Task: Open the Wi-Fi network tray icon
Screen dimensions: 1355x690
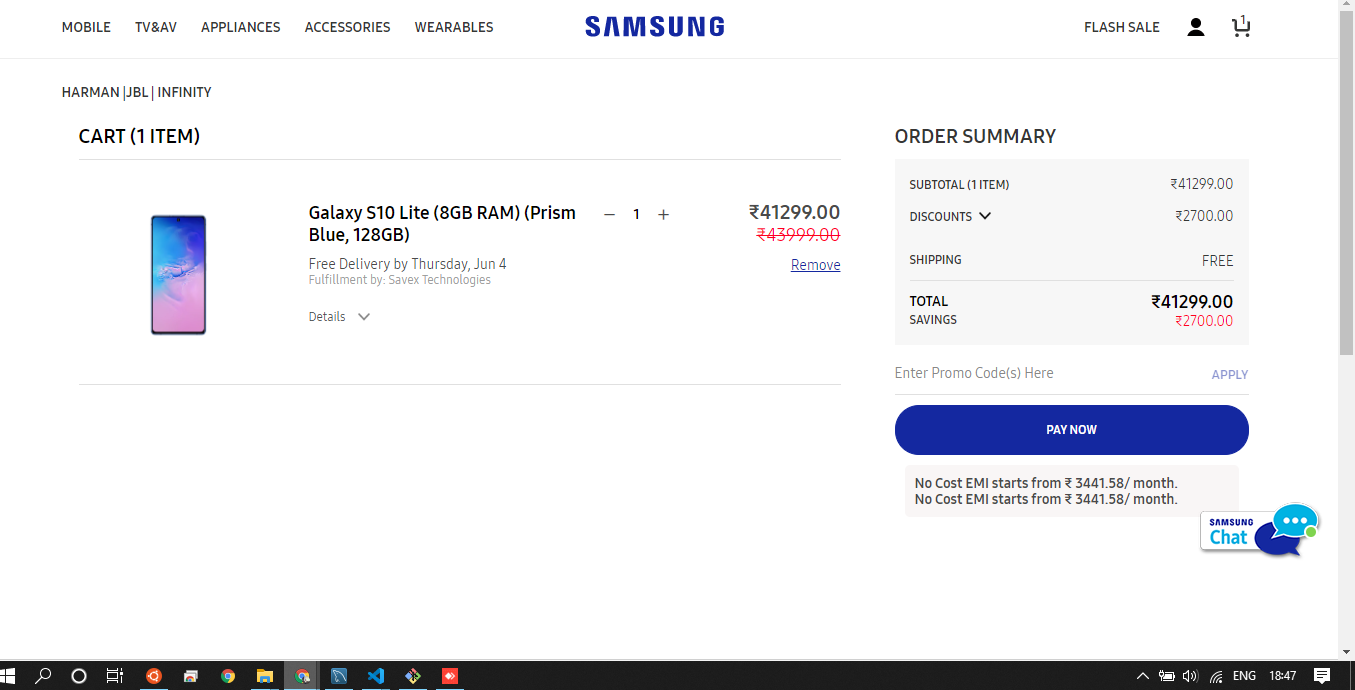Action: click(x=1216, y=676)
